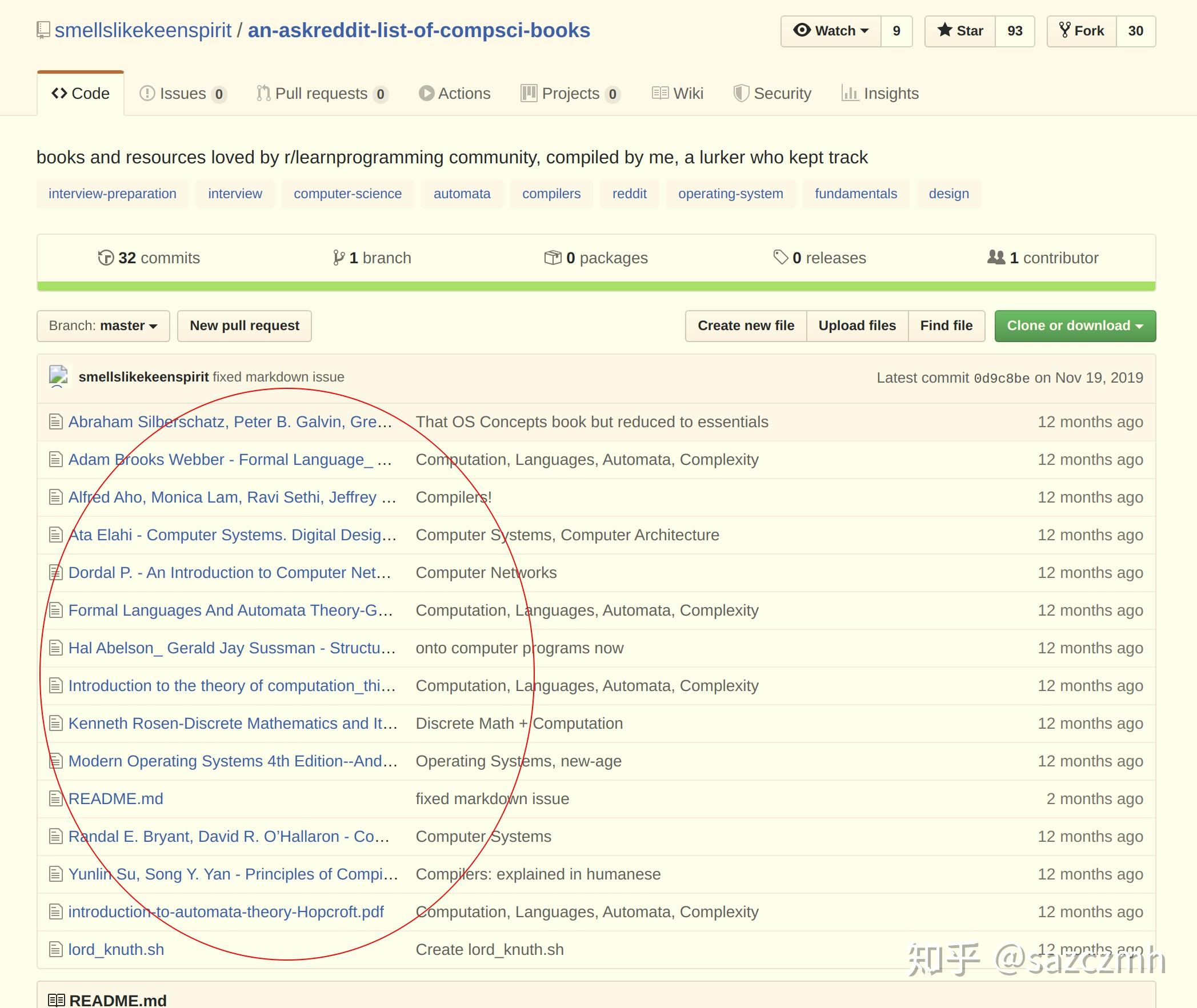Click the Projects board icon

[529, 93]
